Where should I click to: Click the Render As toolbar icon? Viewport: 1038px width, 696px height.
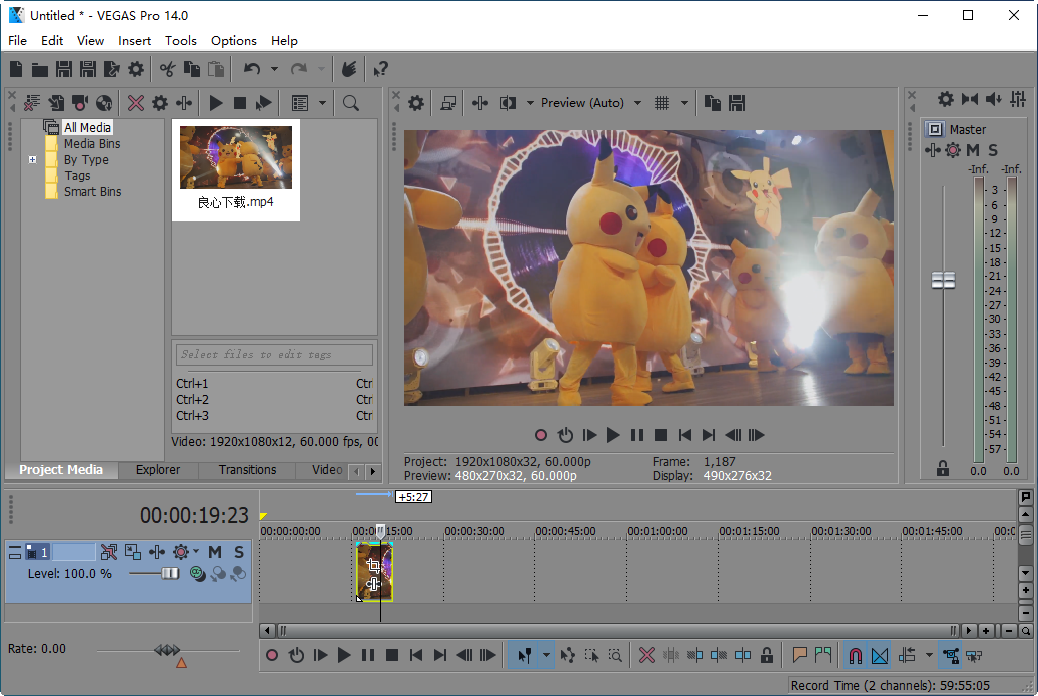pyautogui.click(x=111, y=69)
